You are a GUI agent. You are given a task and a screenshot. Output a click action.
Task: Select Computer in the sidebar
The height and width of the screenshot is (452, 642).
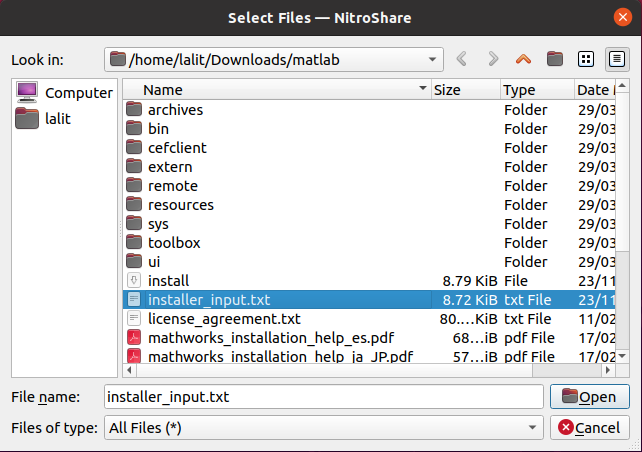coord(64,93)
